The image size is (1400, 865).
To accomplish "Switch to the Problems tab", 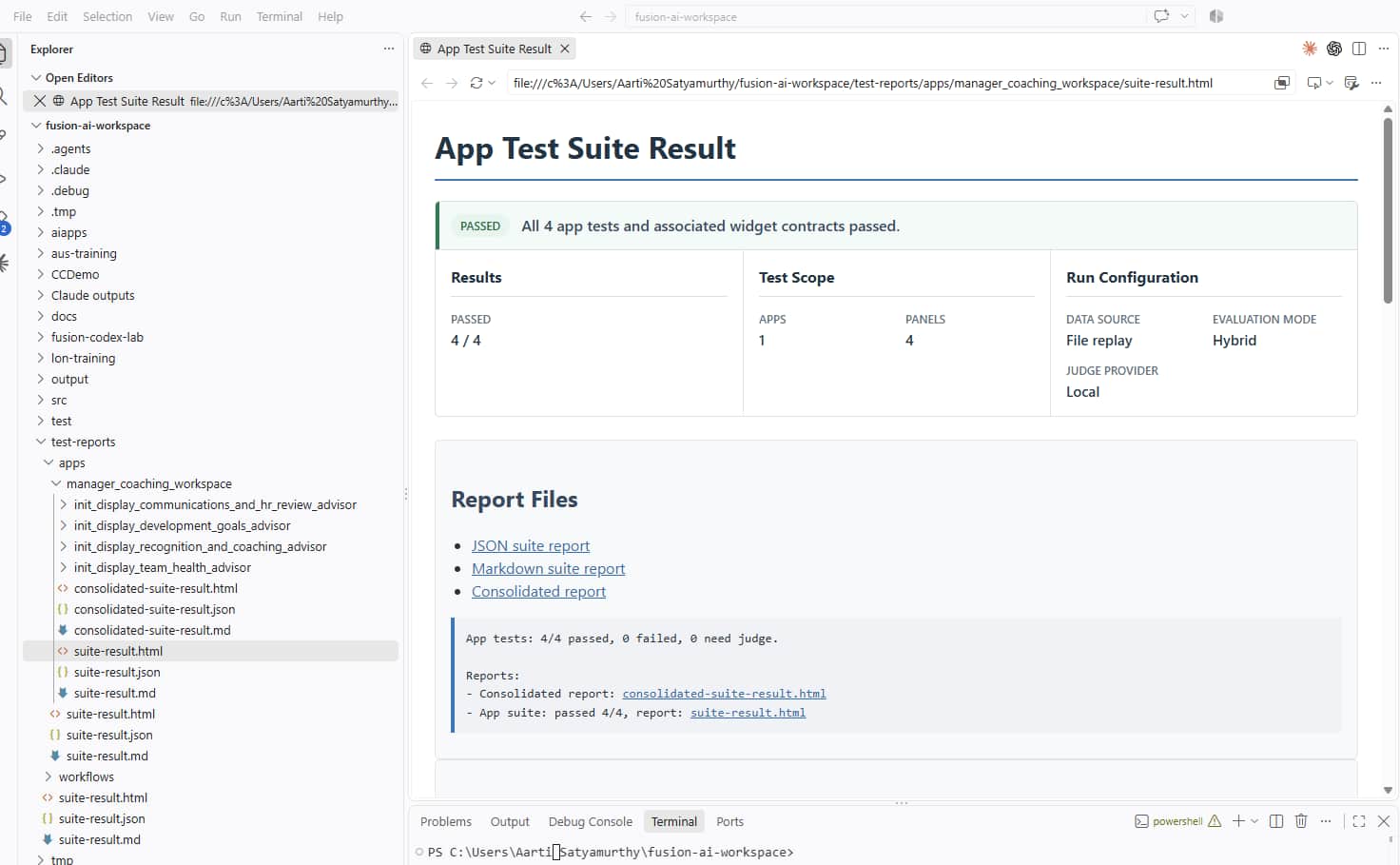I will pyautogui.click(x=446, y=821).
